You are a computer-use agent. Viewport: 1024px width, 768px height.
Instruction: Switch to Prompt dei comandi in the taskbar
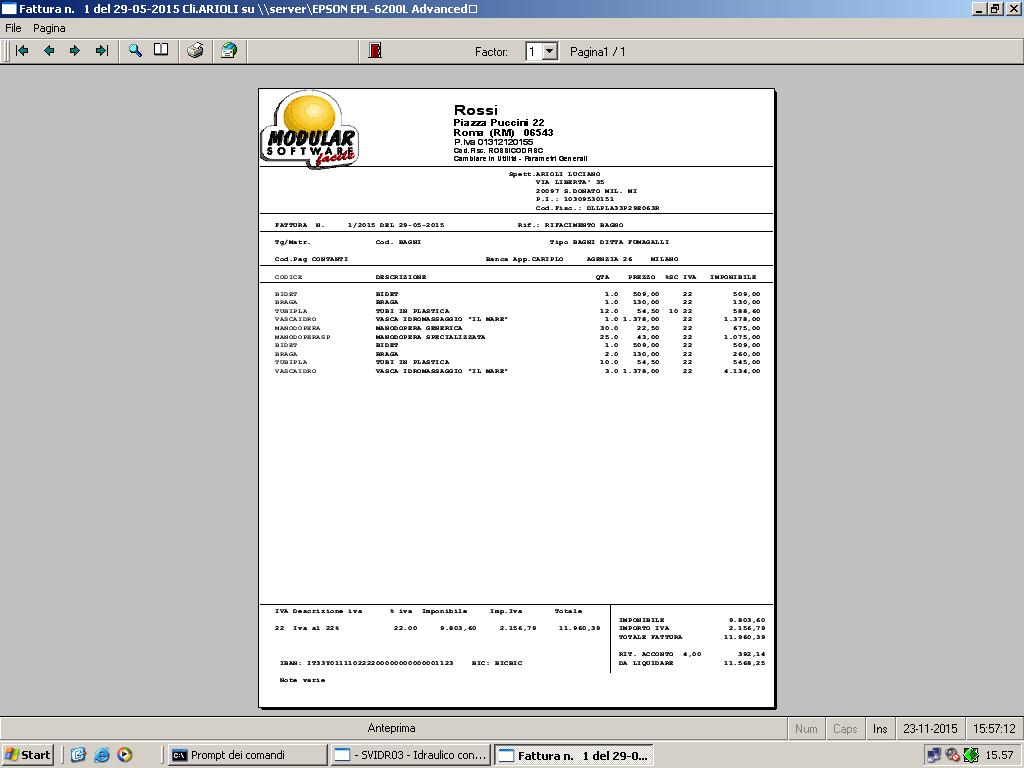coord(247,755)
